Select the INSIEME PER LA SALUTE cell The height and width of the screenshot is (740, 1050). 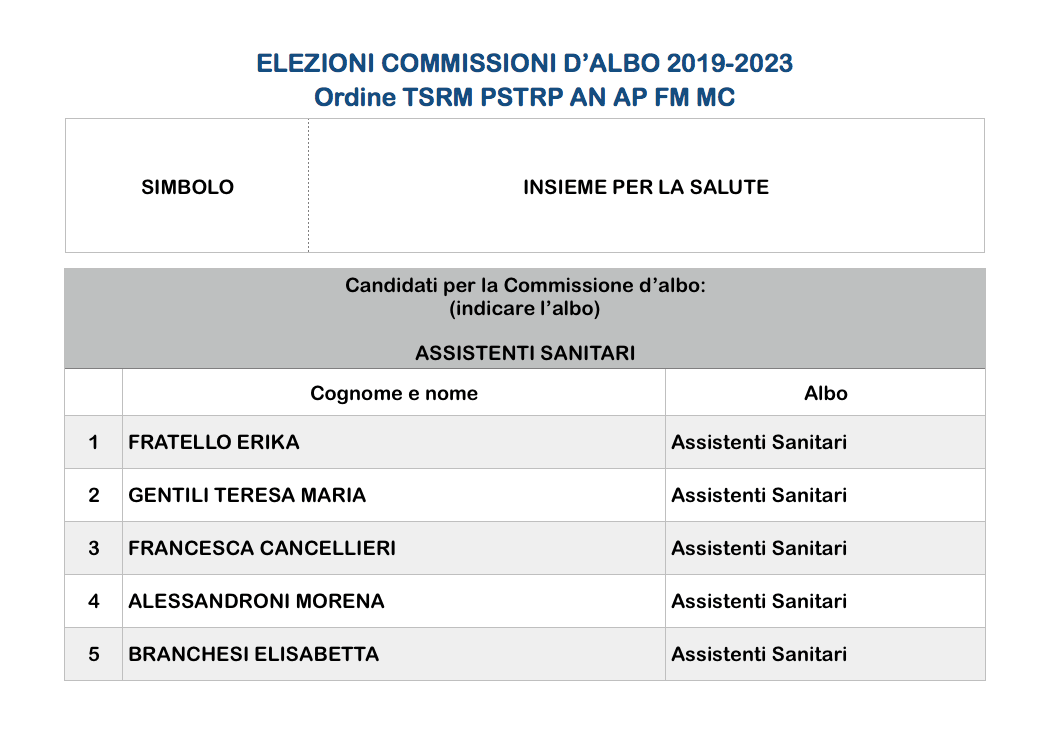[x=646, y=186]
